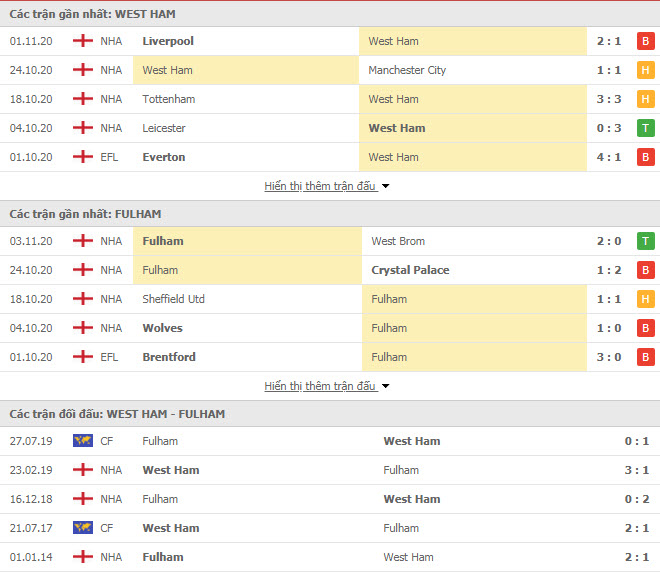Click the world flag icon for 21.07.17 match
The height and width of the screenshot is (574, 660).
(x=83, y=528)
